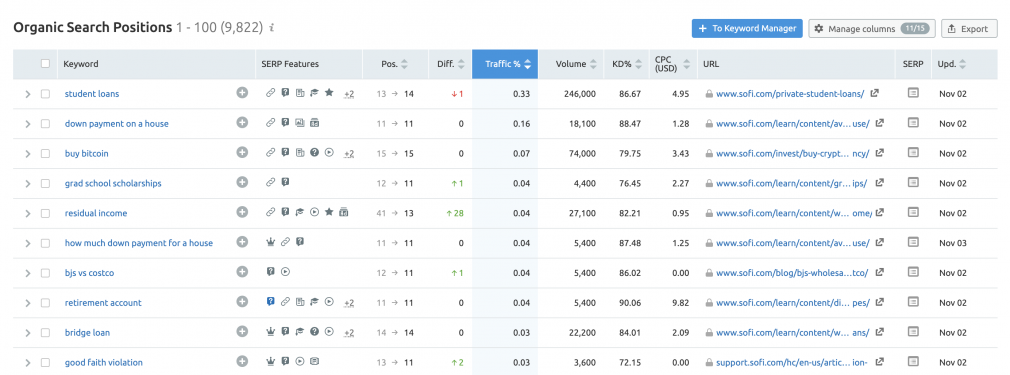Expand the 'student loans' row details
Viewport: 1010px width, 375px height.
click(28, 93)
